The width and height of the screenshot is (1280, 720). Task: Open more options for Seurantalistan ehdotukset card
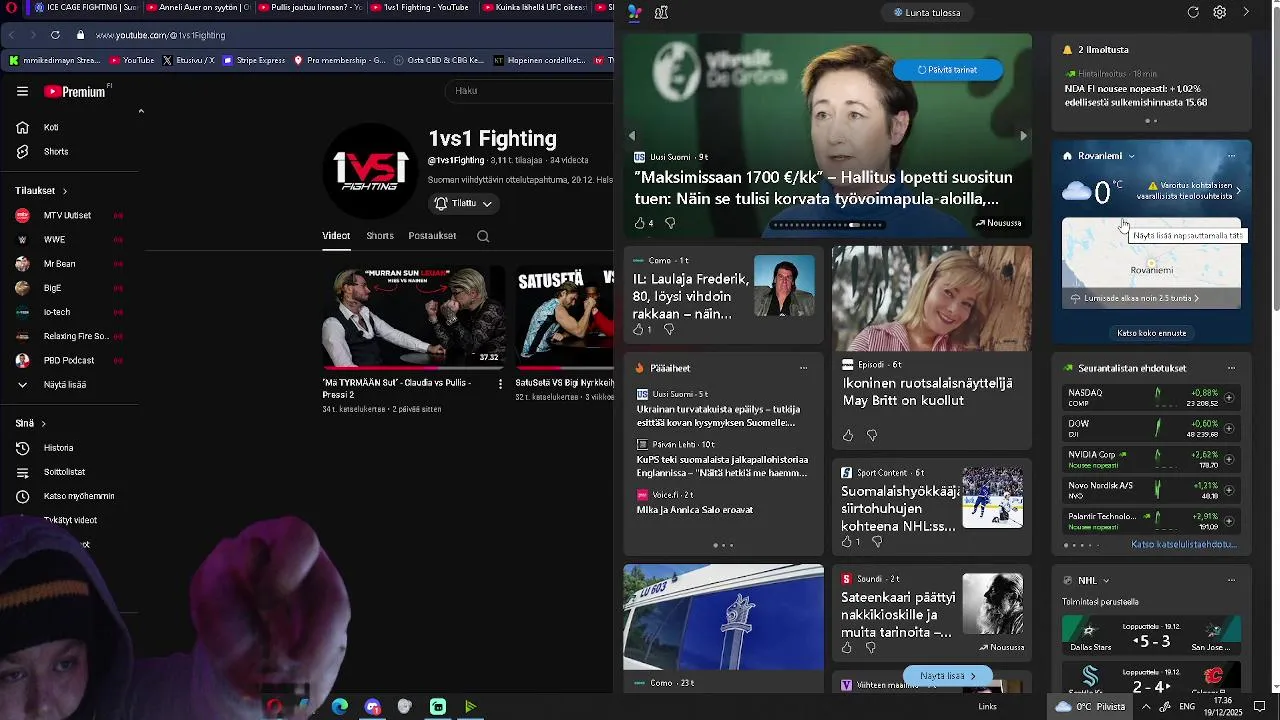pyautogui.click(x=1231, y=368)
